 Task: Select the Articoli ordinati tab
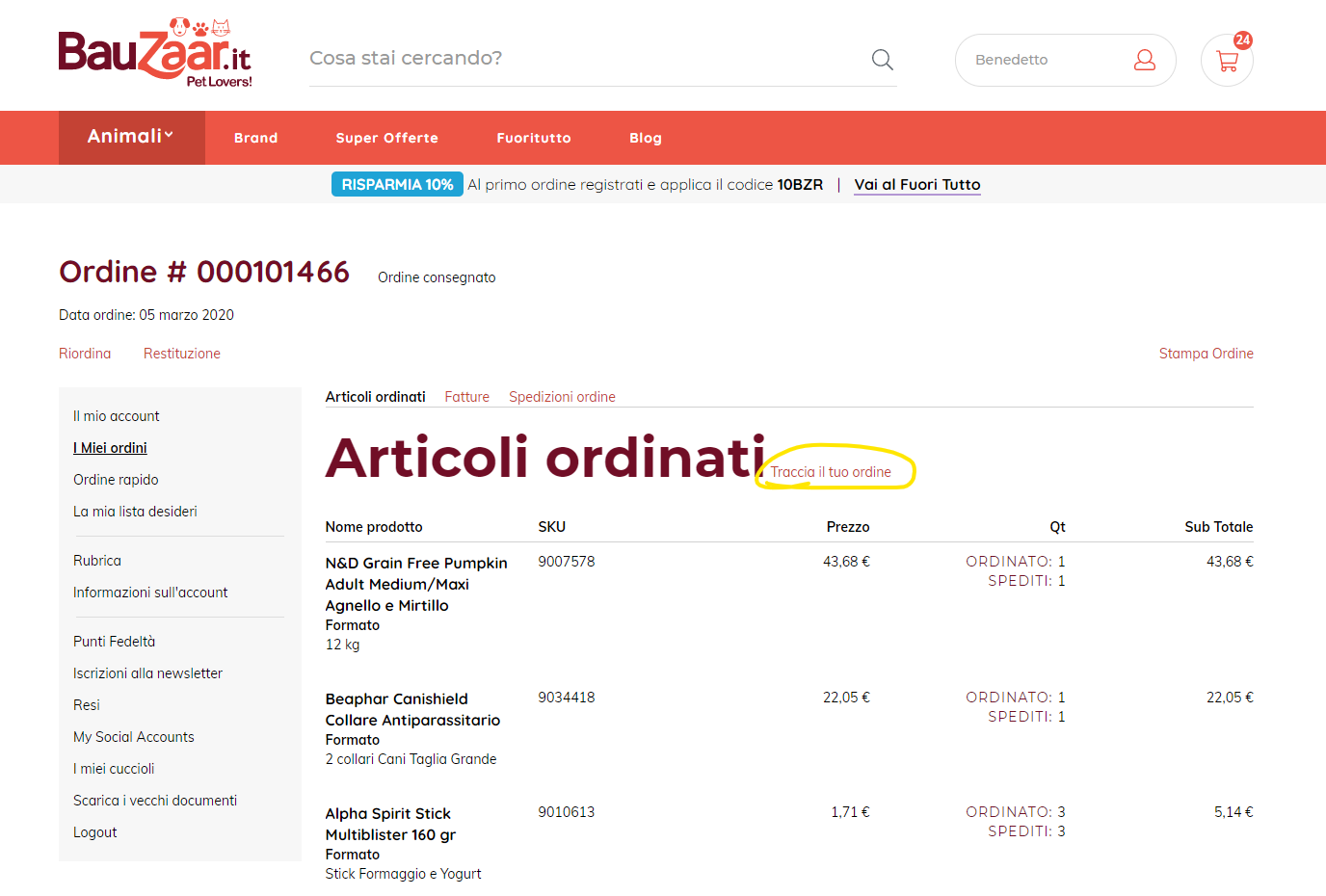(x=376, y=397)
